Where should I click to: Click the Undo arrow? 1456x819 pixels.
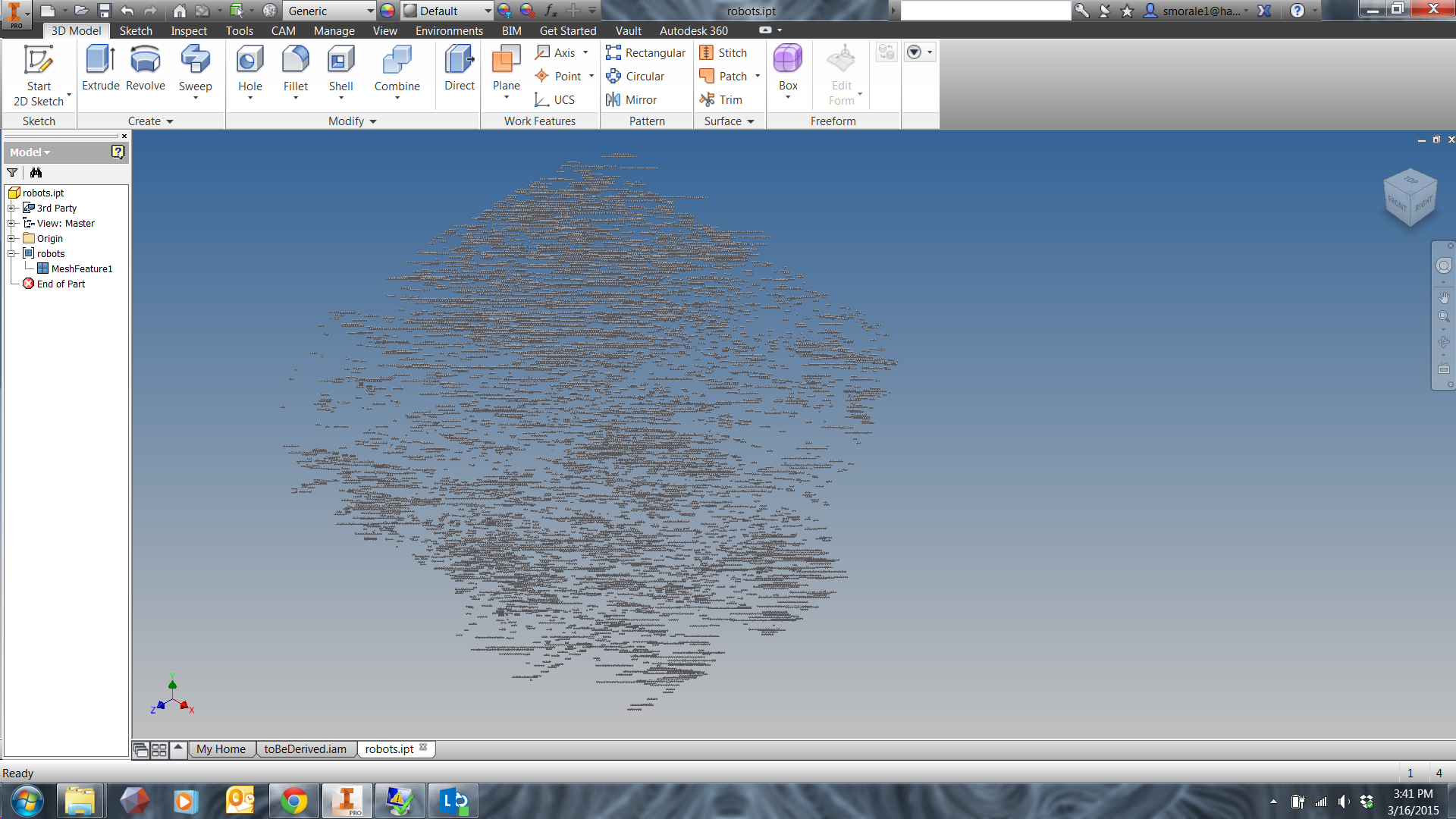[x=127, y=11]
